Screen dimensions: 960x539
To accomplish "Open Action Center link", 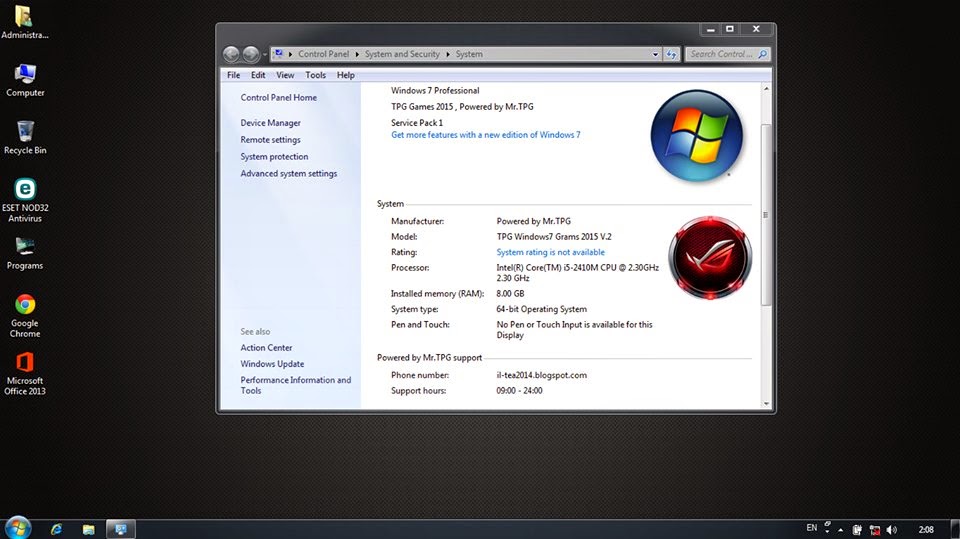I will point(266,347).
